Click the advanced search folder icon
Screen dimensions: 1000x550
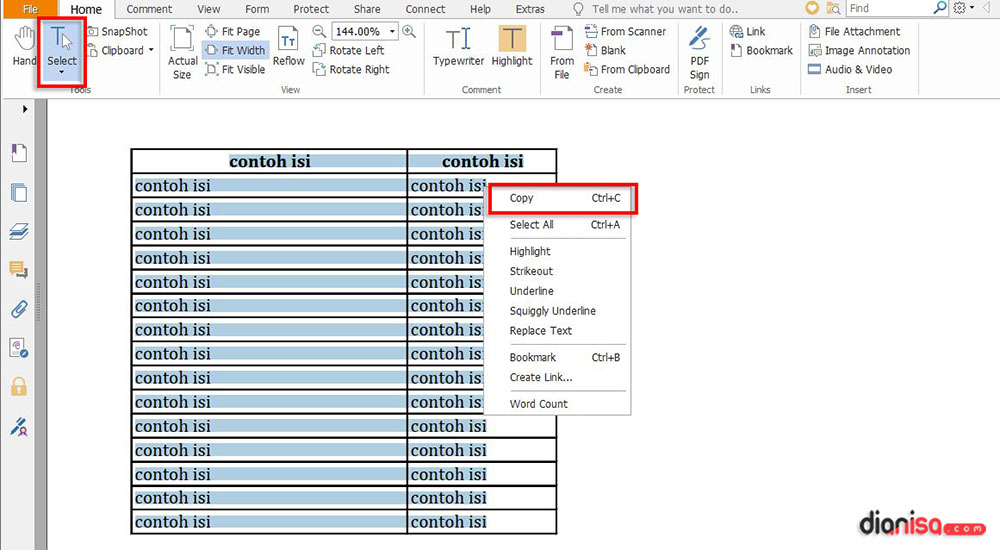click(833, 8)
